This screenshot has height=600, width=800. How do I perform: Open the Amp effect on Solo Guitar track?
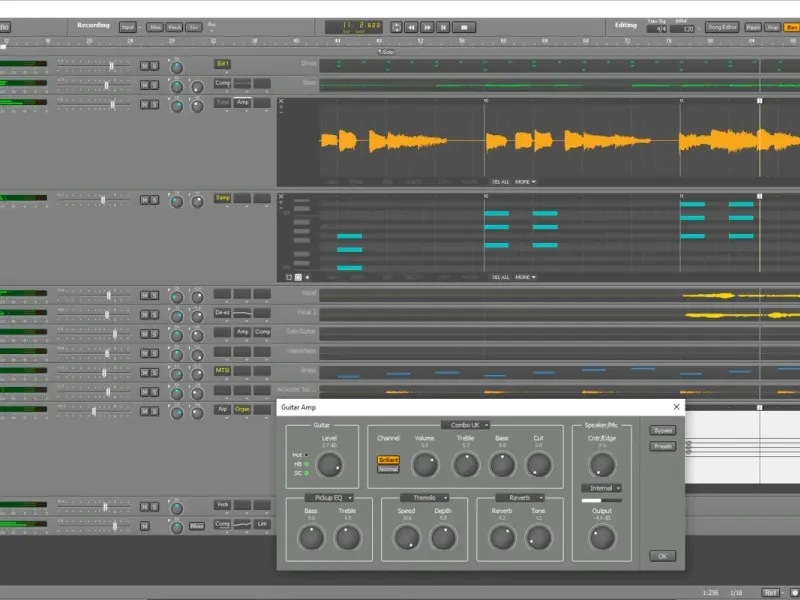click(242, 332)
